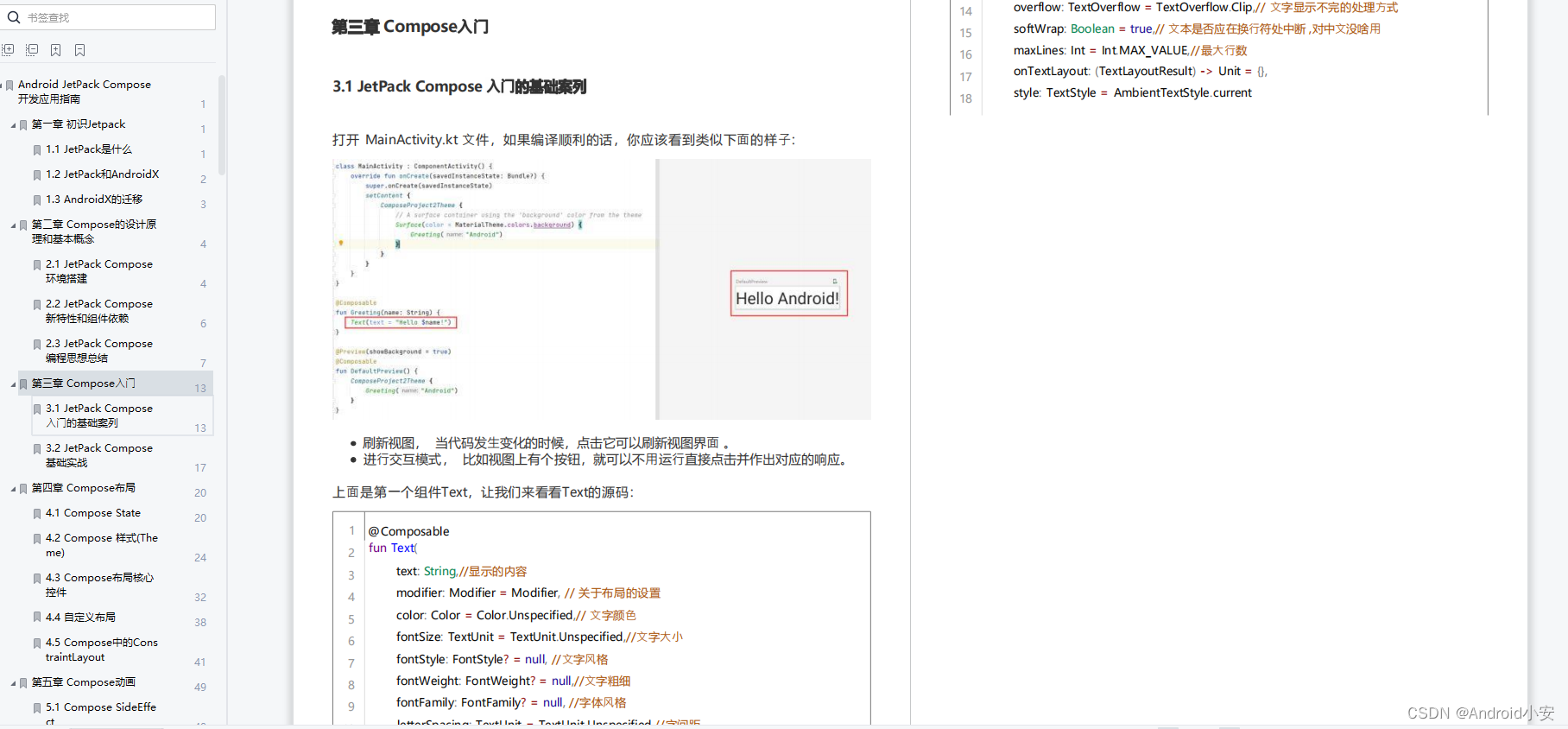The height and width of the screenshot is (729, 1568).
Task: Open bookmark 1.3 AndroidX的迁移
Action: click(94, 200)
